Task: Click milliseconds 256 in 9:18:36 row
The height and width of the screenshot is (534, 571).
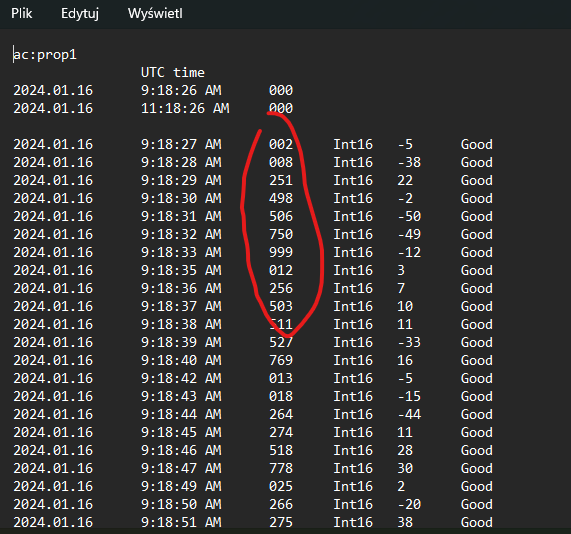Action: click(x=281, y=288)
